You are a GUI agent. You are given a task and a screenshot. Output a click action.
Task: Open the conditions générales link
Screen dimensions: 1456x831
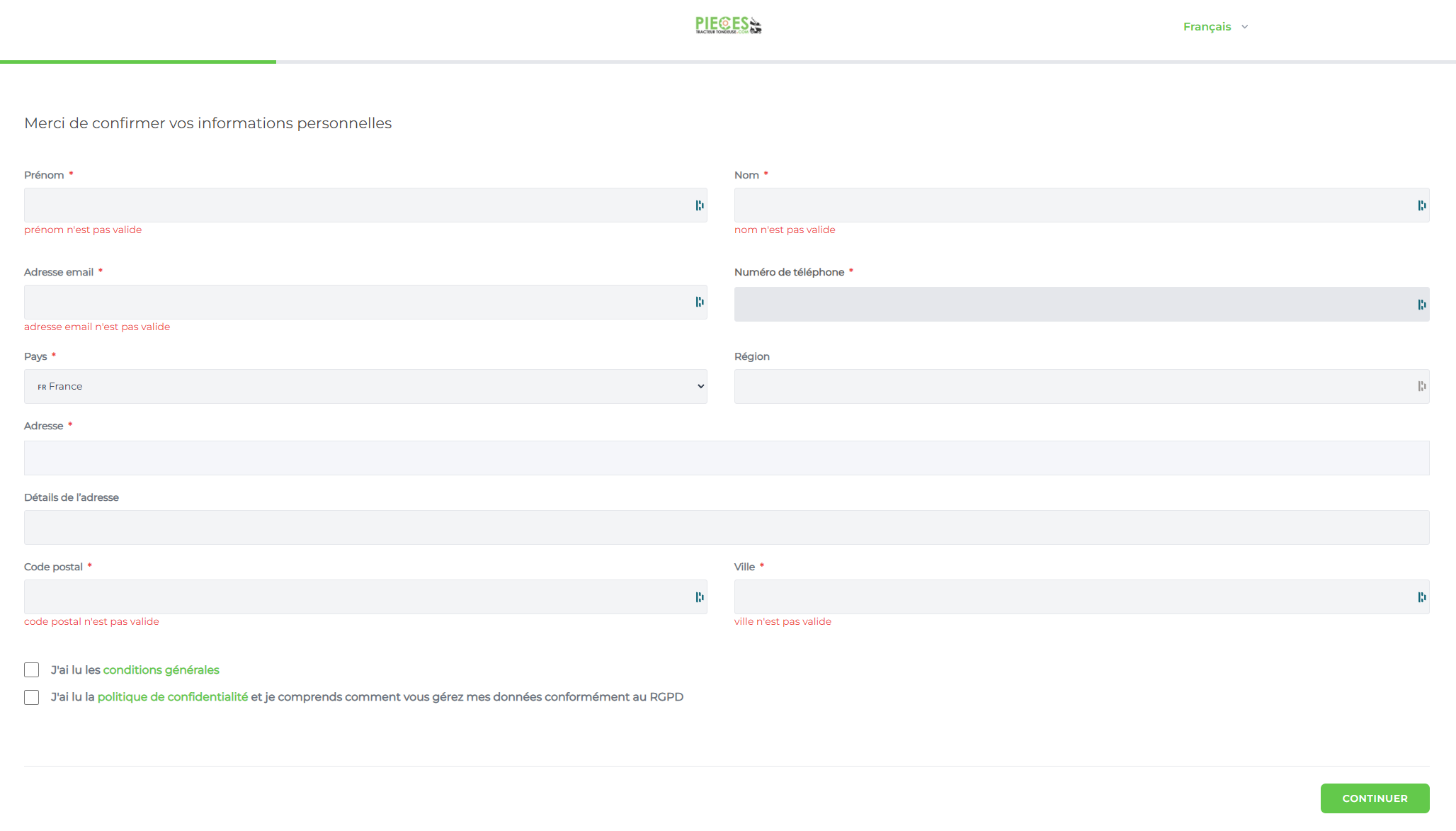pos(161,670)
